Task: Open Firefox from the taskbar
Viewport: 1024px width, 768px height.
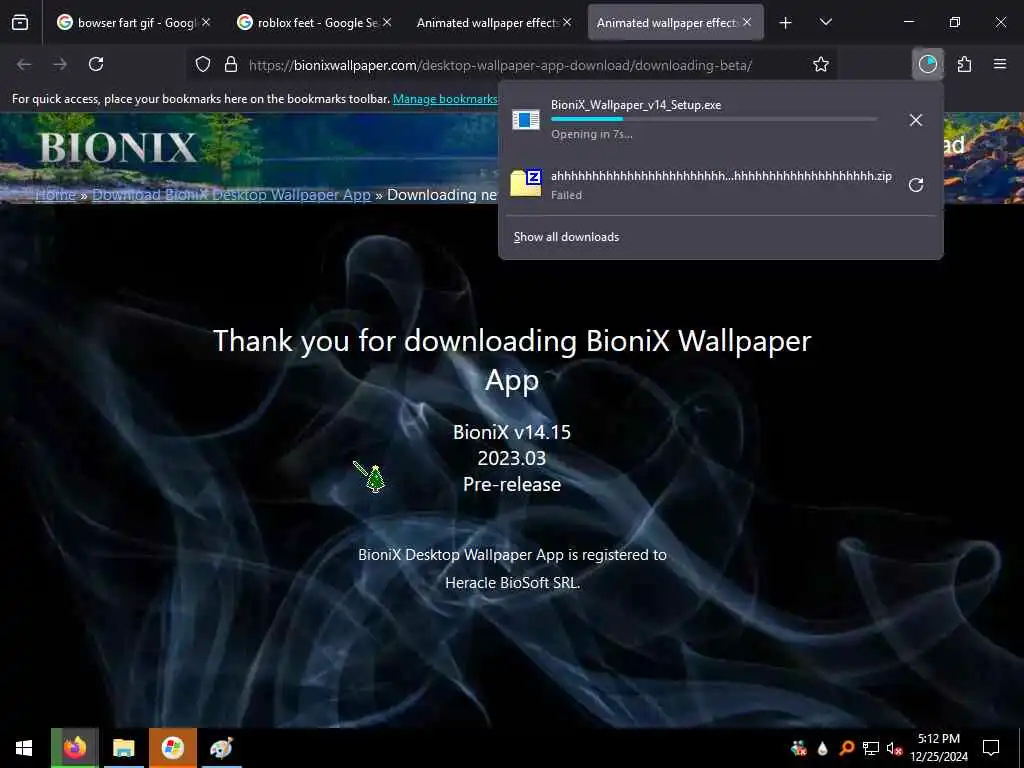Action: click(75, 748)
